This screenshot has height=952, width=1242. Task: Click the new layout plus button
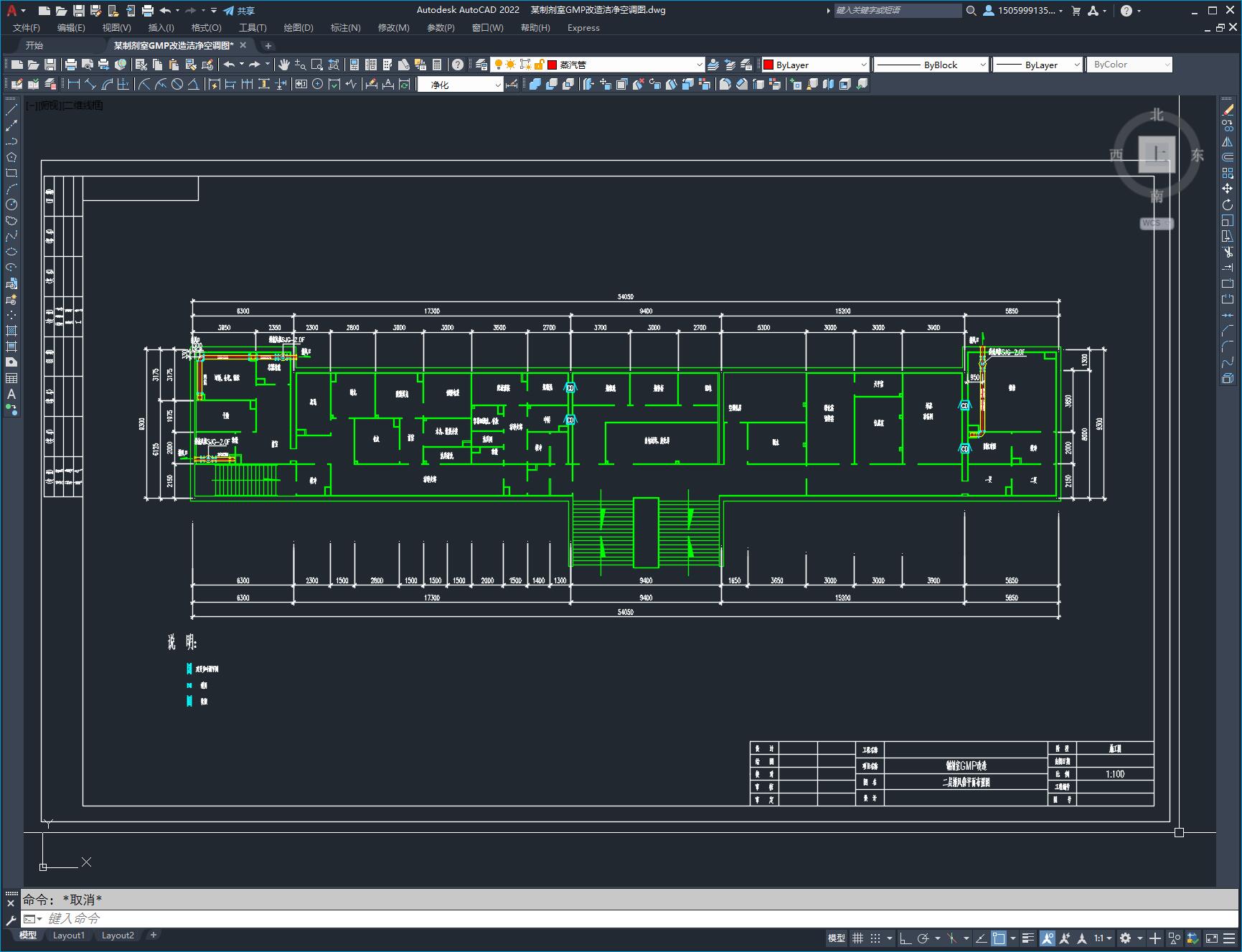pos(153,935)
